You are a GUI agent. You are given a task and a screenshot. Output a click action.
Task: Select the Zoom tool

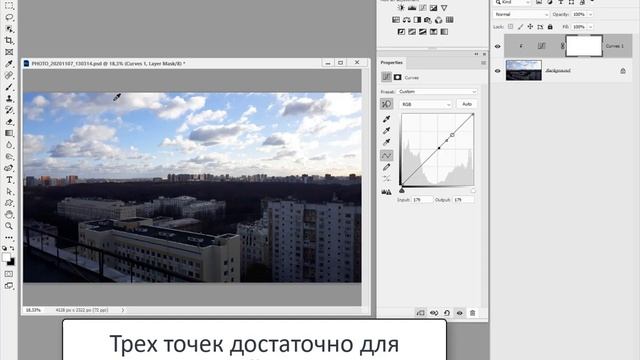(x=9, y=226)
